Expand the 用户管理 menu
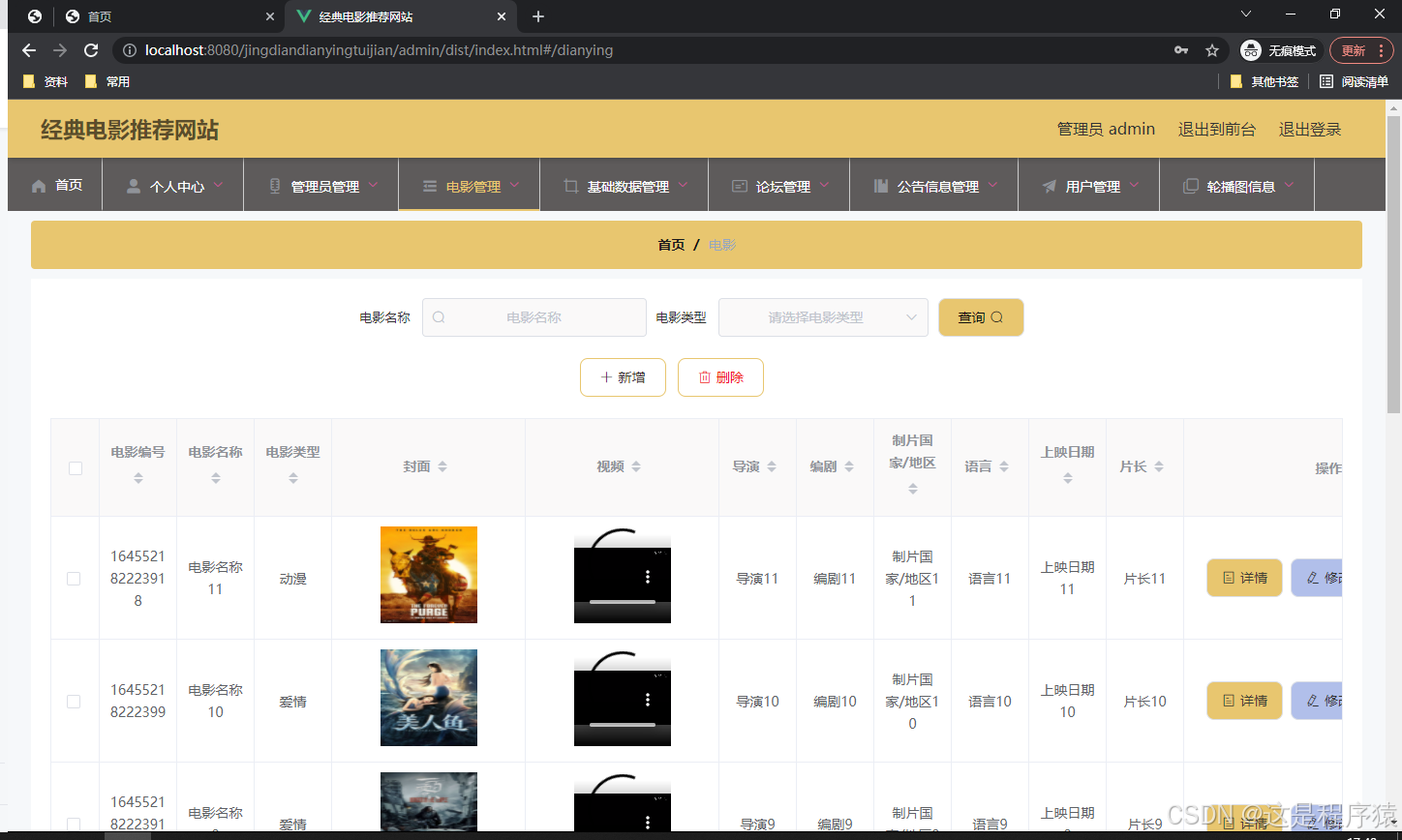 (x=1089, y=186)
